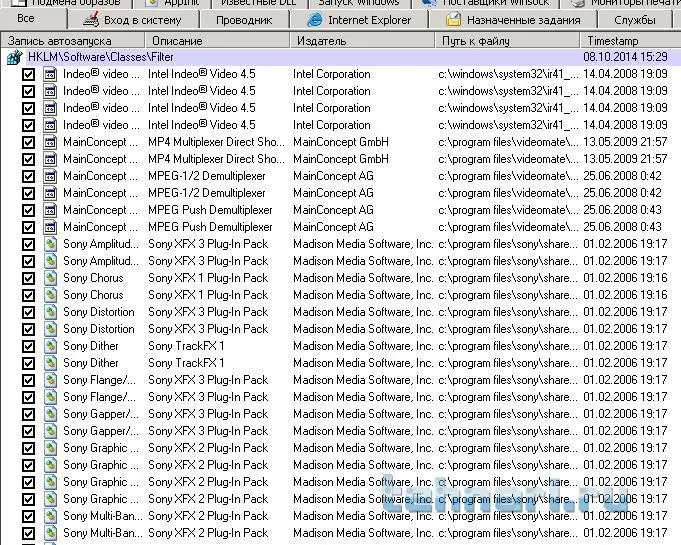The height and width of the screenshot is (545, 681).
Task: Click 13.05.2009 21:57 in the lower MP4 Multiplexer row
Action: 625,159
